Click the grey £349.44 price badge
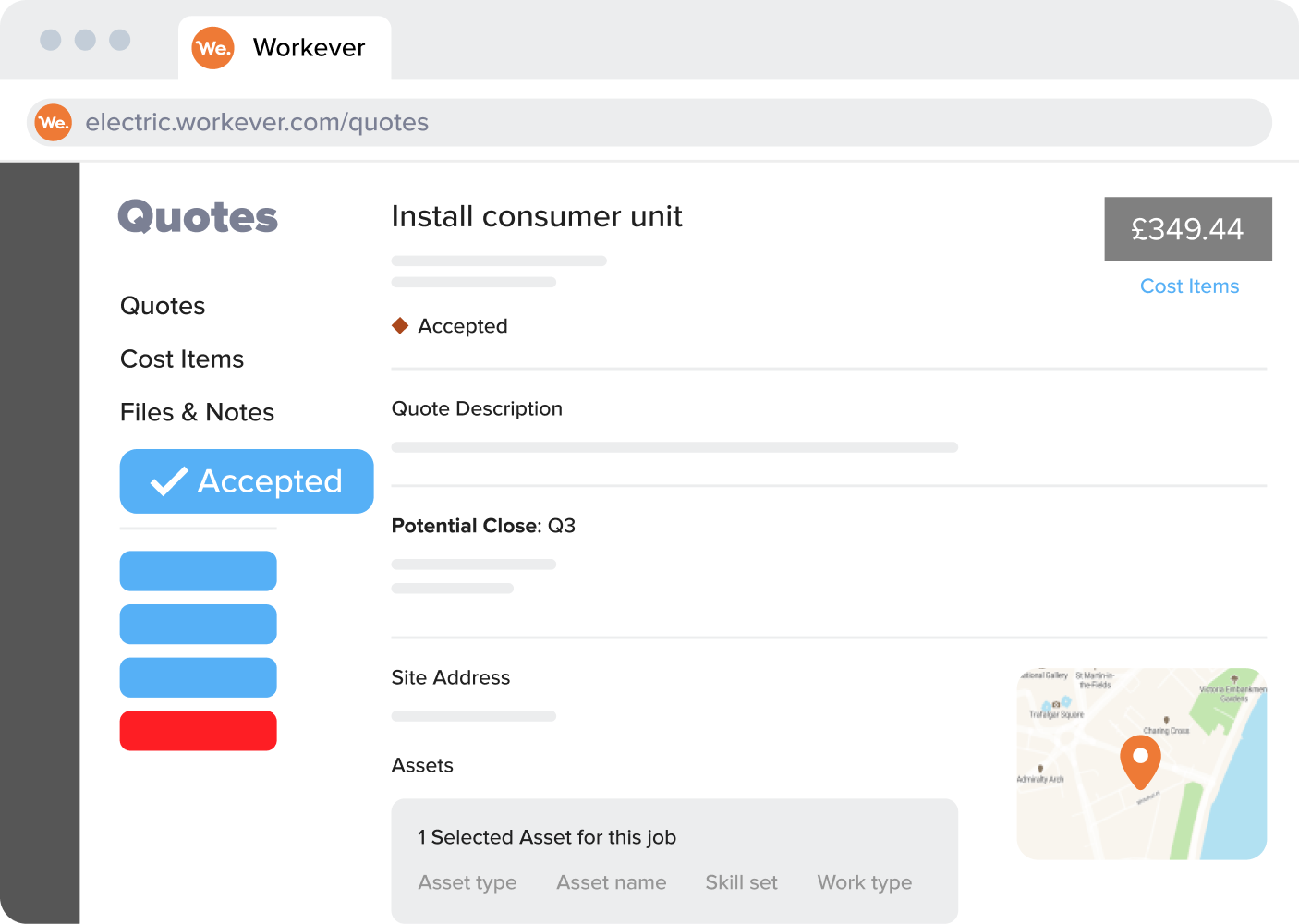 point(1187,228)
